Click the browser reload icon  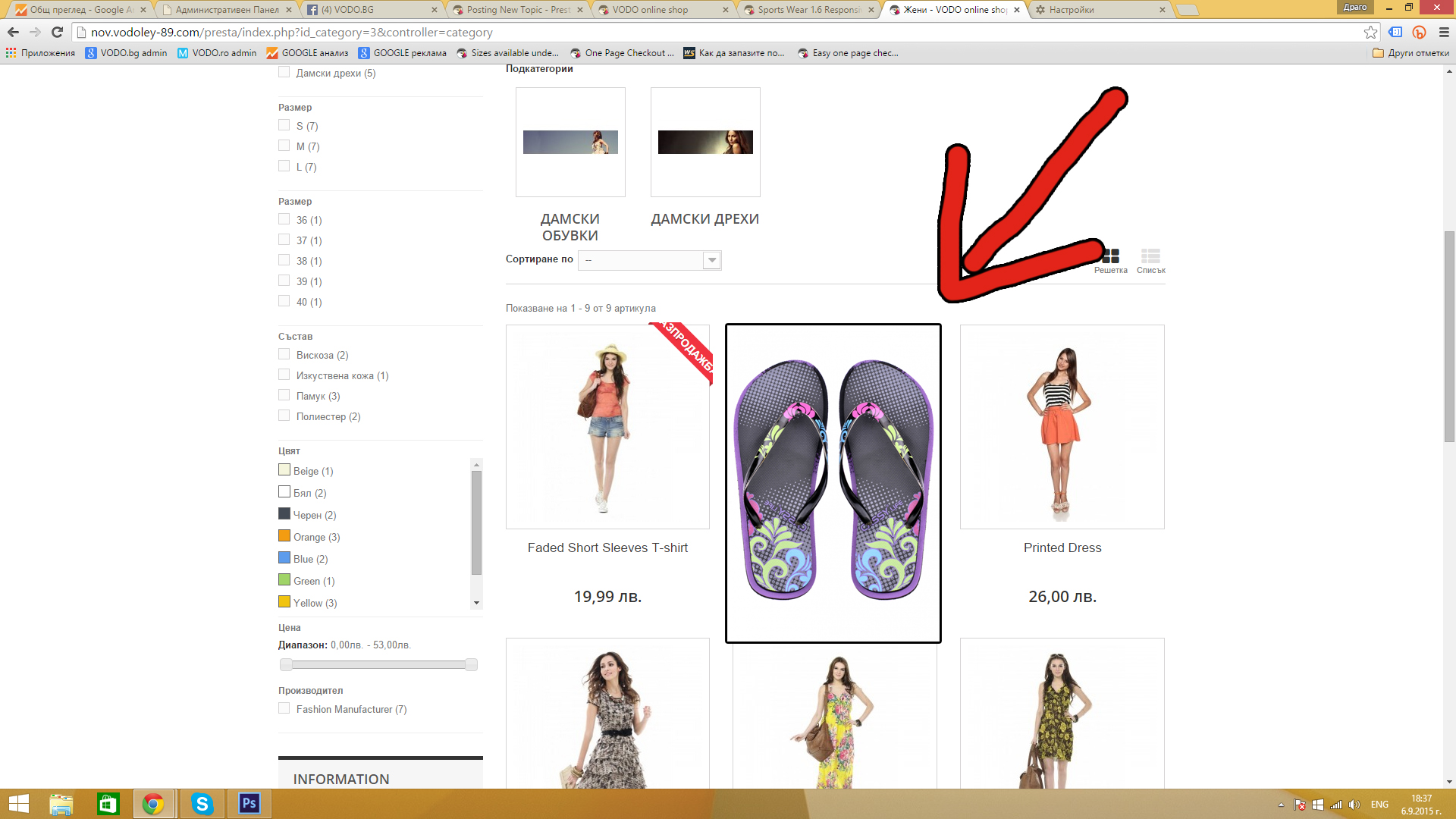(x=57, y=32)
